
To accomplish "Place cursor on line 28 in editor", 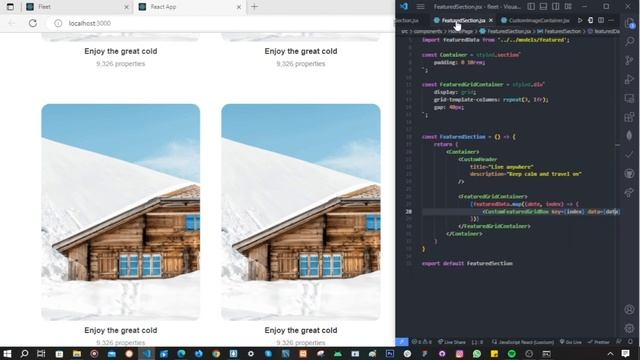I will [x=521, y=211].
